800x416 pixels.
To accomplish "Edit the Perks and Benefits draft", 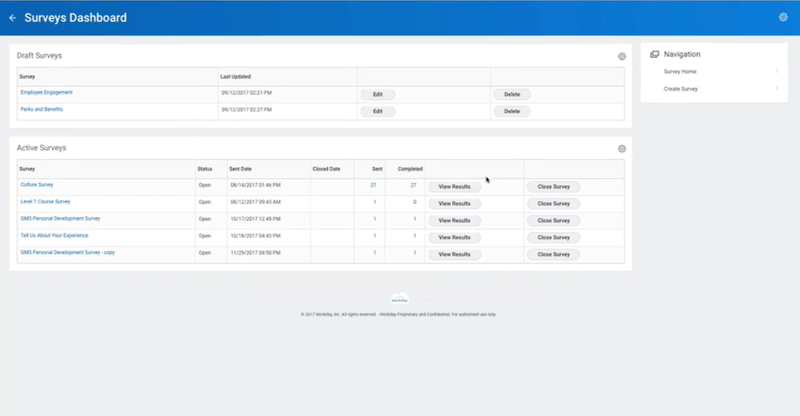I will [x=378, y=111].
